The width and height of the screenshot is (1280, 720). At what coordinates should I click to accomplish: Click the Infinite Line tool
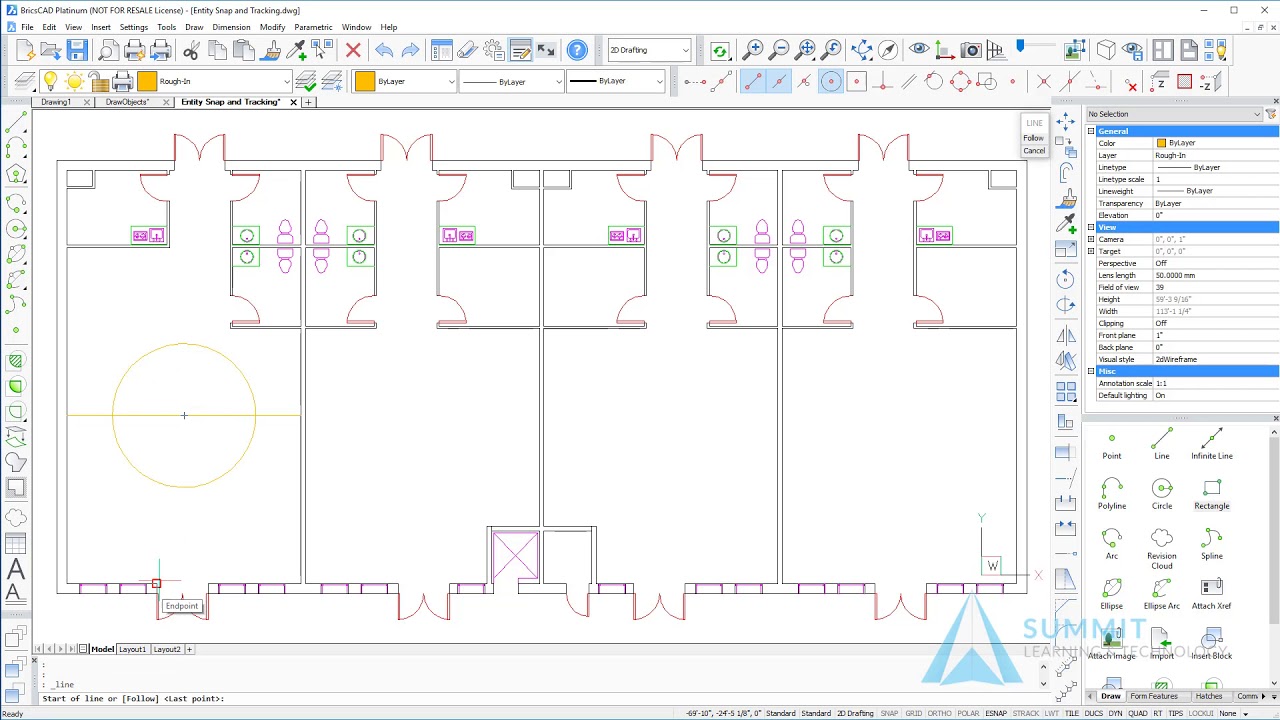[1212, 443]
